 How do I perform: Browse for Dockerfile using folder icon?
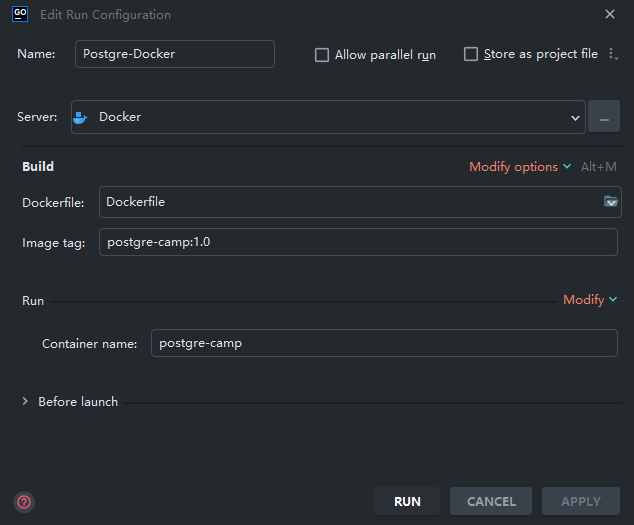coord(611,201)
